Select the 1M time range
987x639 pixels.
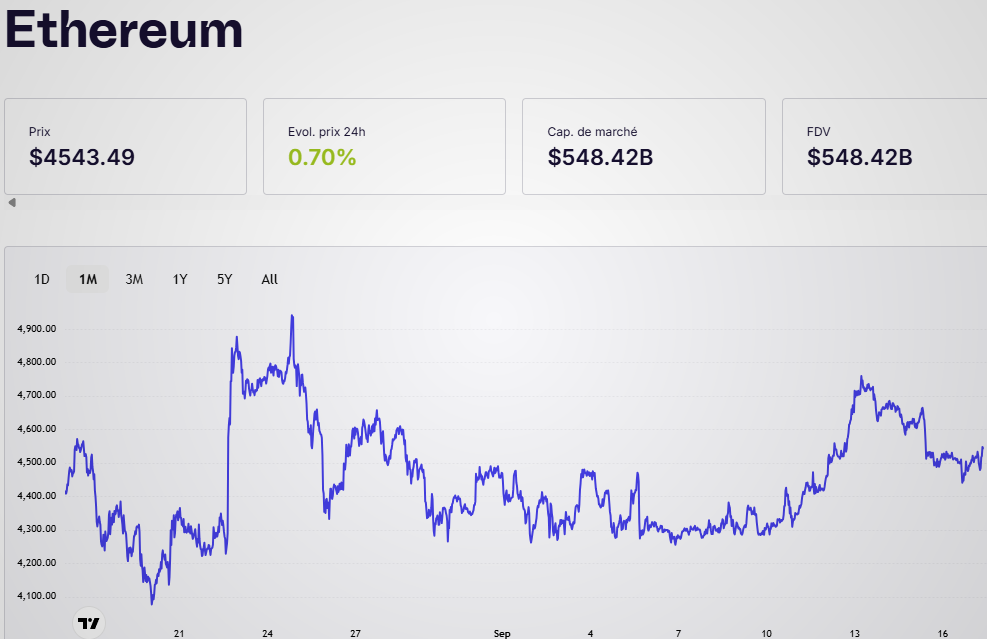pos(88,280)
